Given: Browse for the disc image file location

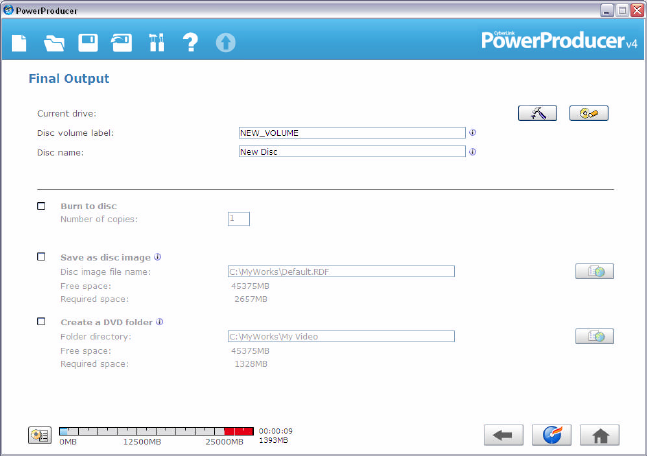Looking at the screenshot, I should (594, 271).
